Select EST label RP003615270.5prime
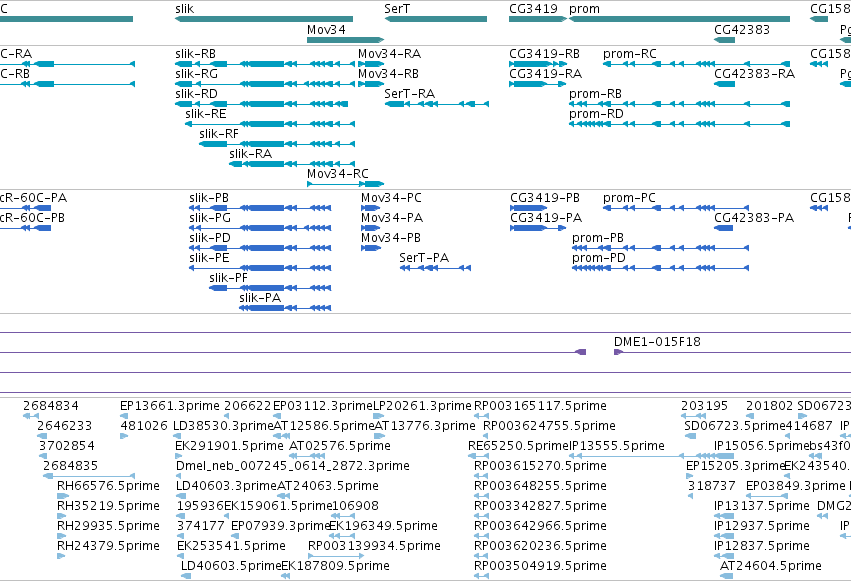This screenshot has height=581, width=851. click(541, 466)
